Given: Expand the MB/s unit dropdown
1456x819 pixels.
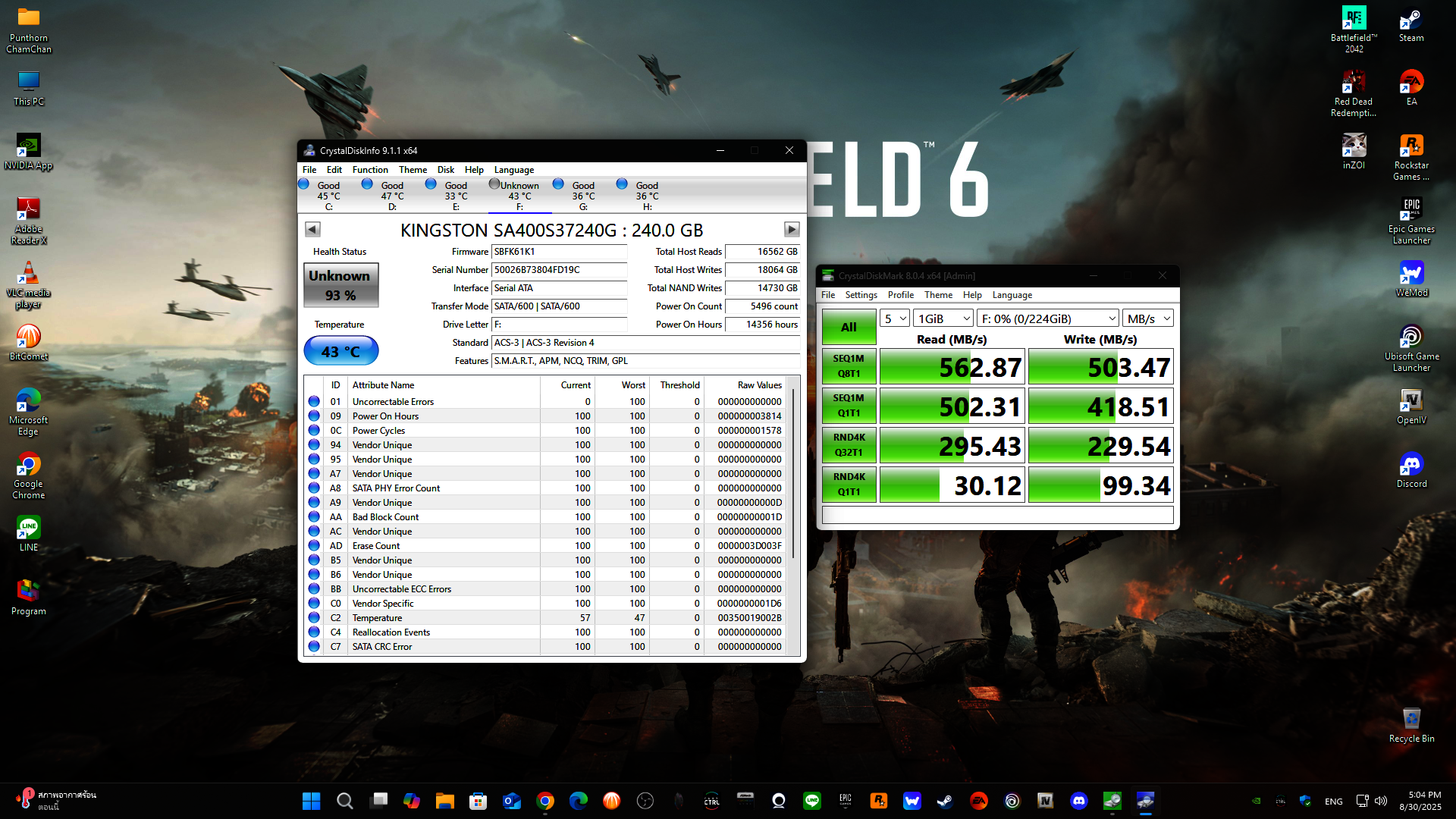Looking at the screenshot, I should tap(1148, 318).
